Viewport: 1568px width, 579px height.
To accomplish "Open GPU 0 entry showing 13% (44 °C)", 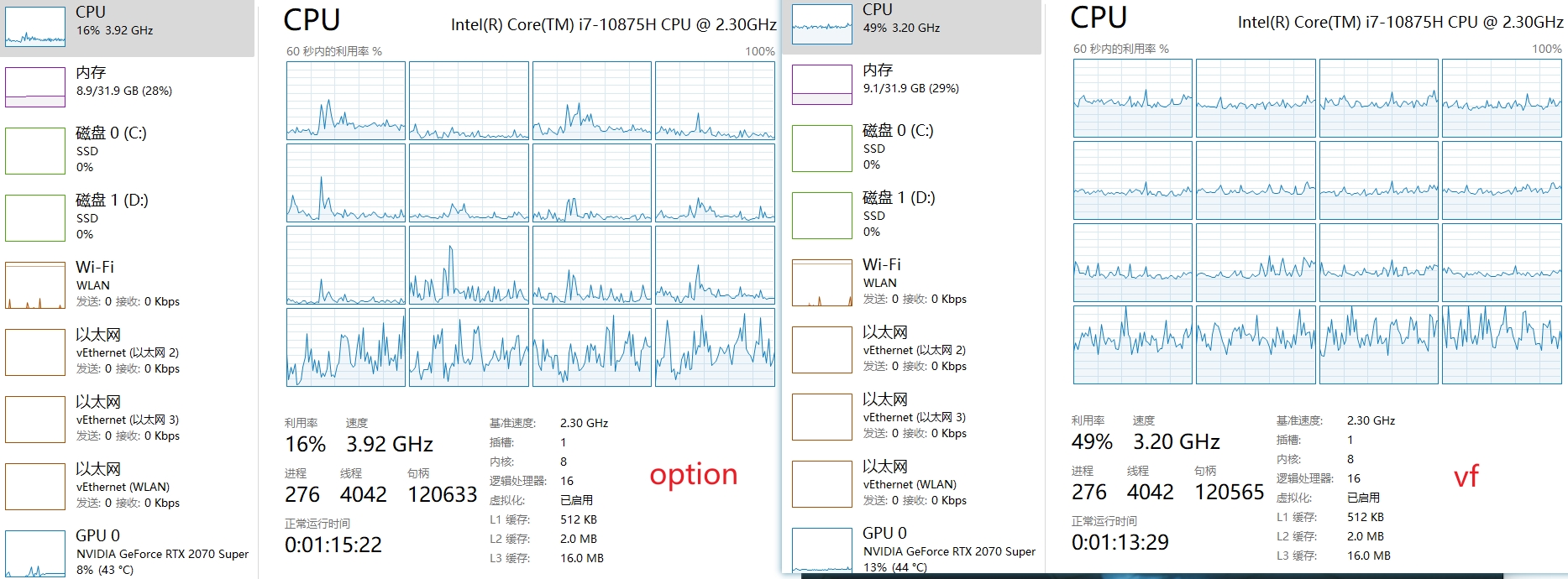I will click(911, 549).
